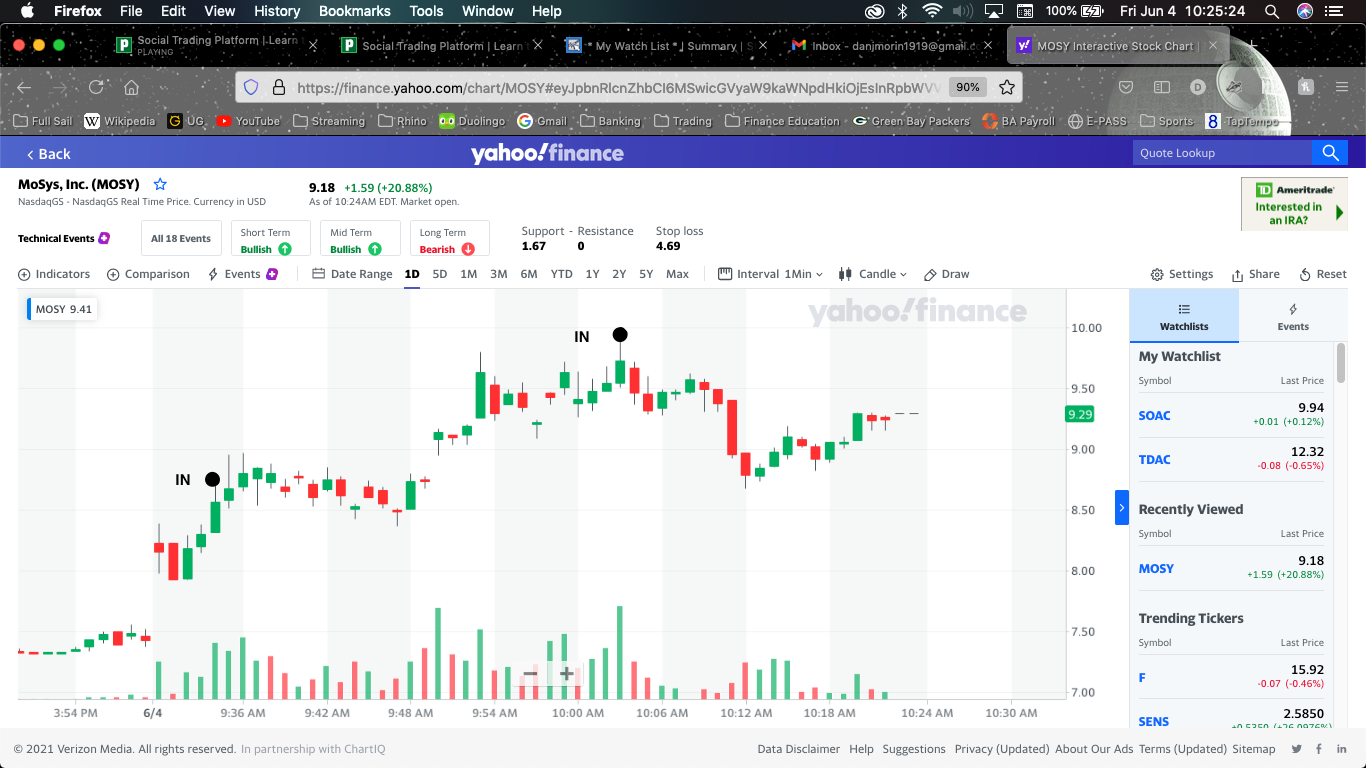Show All 18 Events
The width and height of the screenshot is (1366, 768).
181,239
